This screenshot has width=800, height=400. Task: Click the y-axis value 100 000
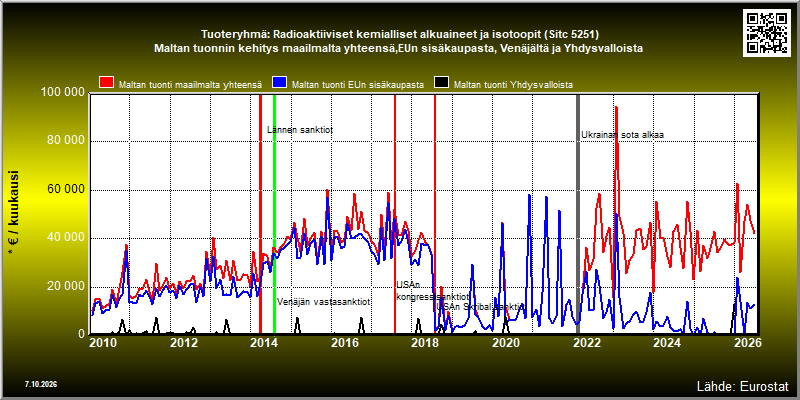61,93
